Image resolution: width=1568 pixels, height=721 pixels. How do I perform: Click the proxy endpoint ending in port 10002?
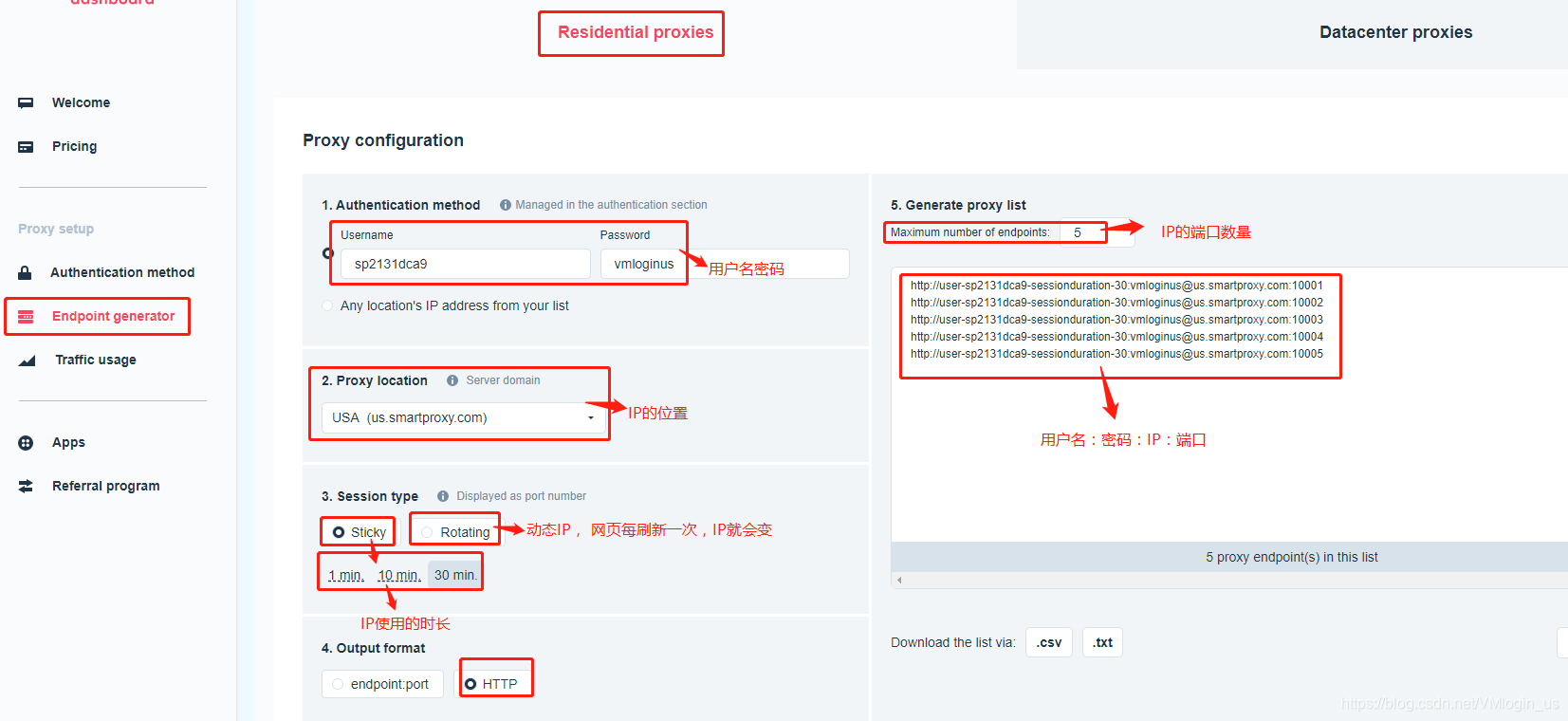tap(1116, 303)
